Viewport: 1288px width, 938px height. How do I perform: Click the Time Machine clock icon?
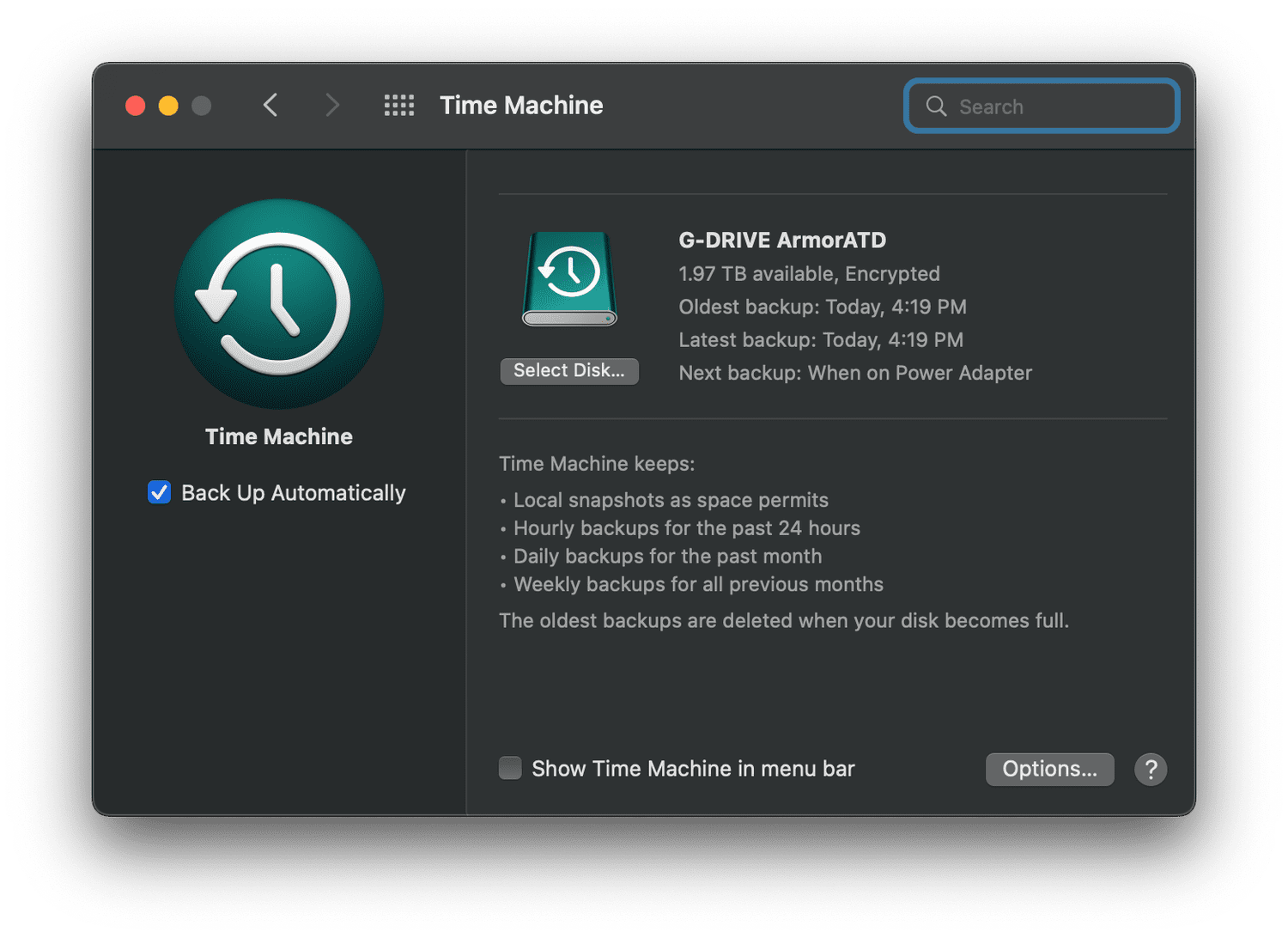pos(278,305)
